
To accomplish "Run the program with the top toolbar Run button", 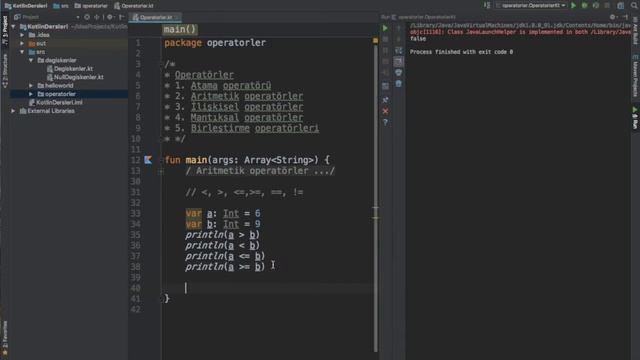I will coord(573,5).
